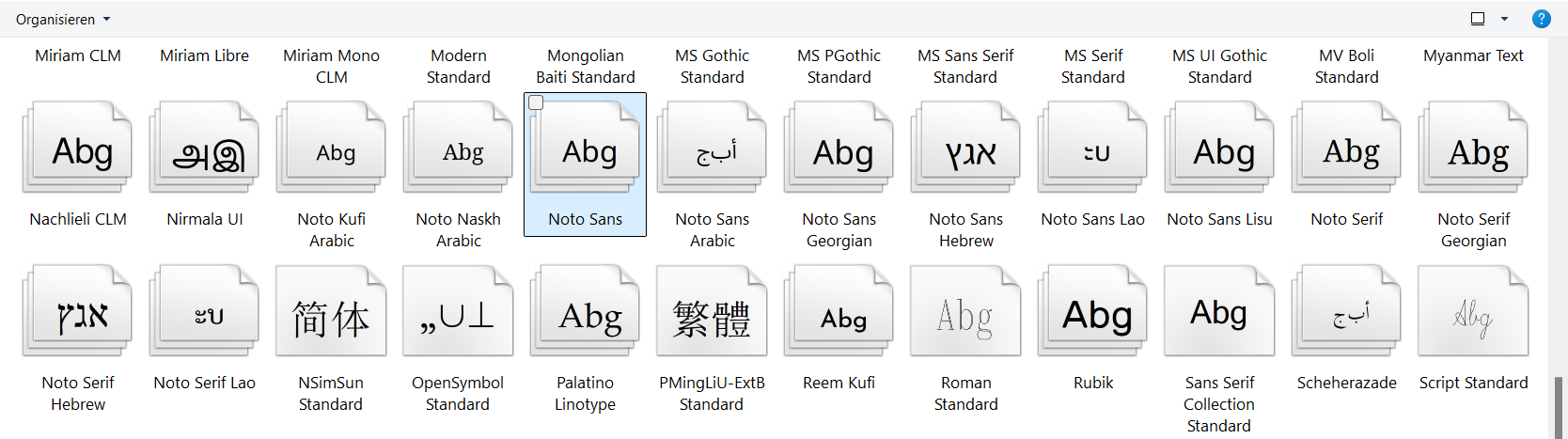1568x439 pixels.
Task: Click the view layout icon button
Action: 1477,19
